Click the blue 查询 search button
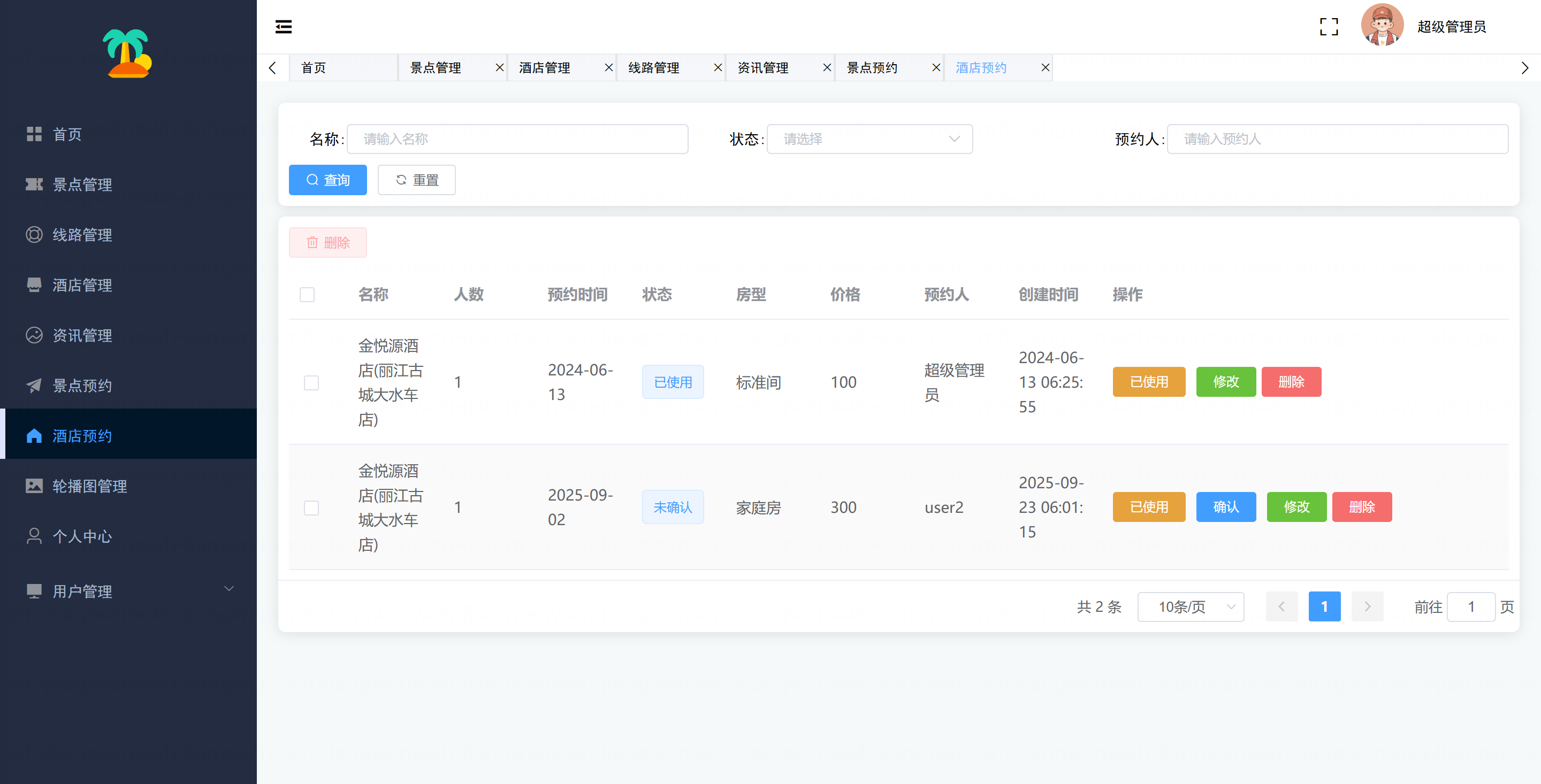The width and height of the screenshot is (1541, 784). point(328,180)
